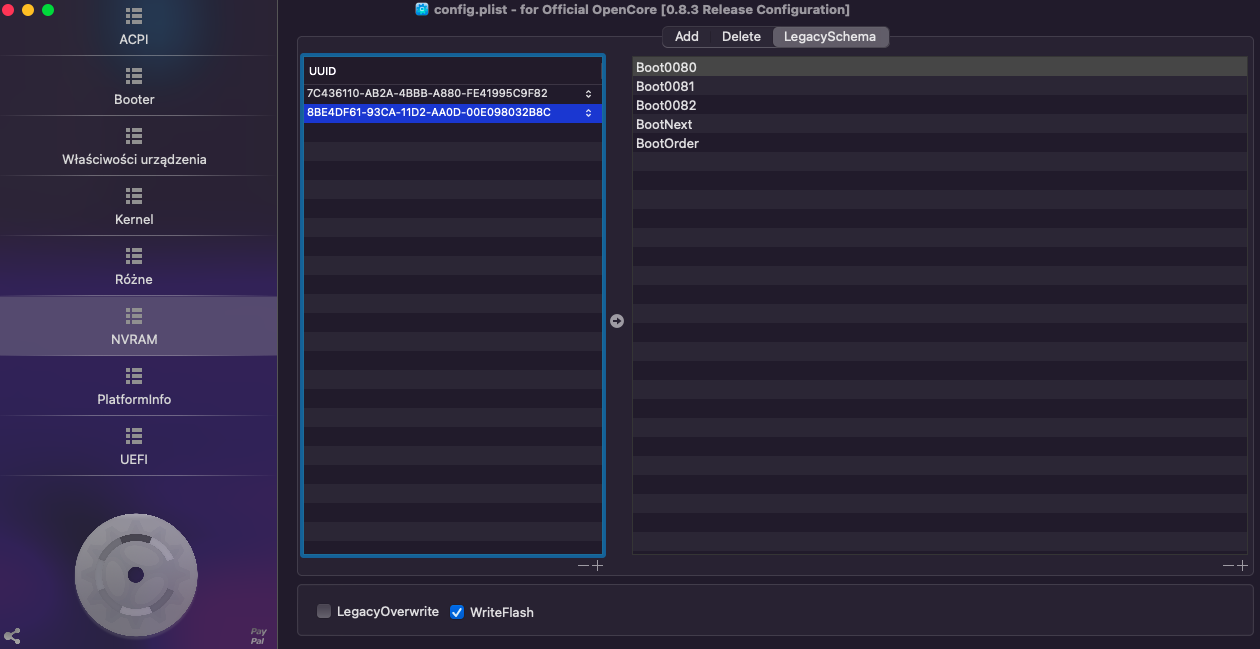Click the PayPal donate icon
The height and width of the screenshot is (649, 1260).
click(x=259, y=636)
